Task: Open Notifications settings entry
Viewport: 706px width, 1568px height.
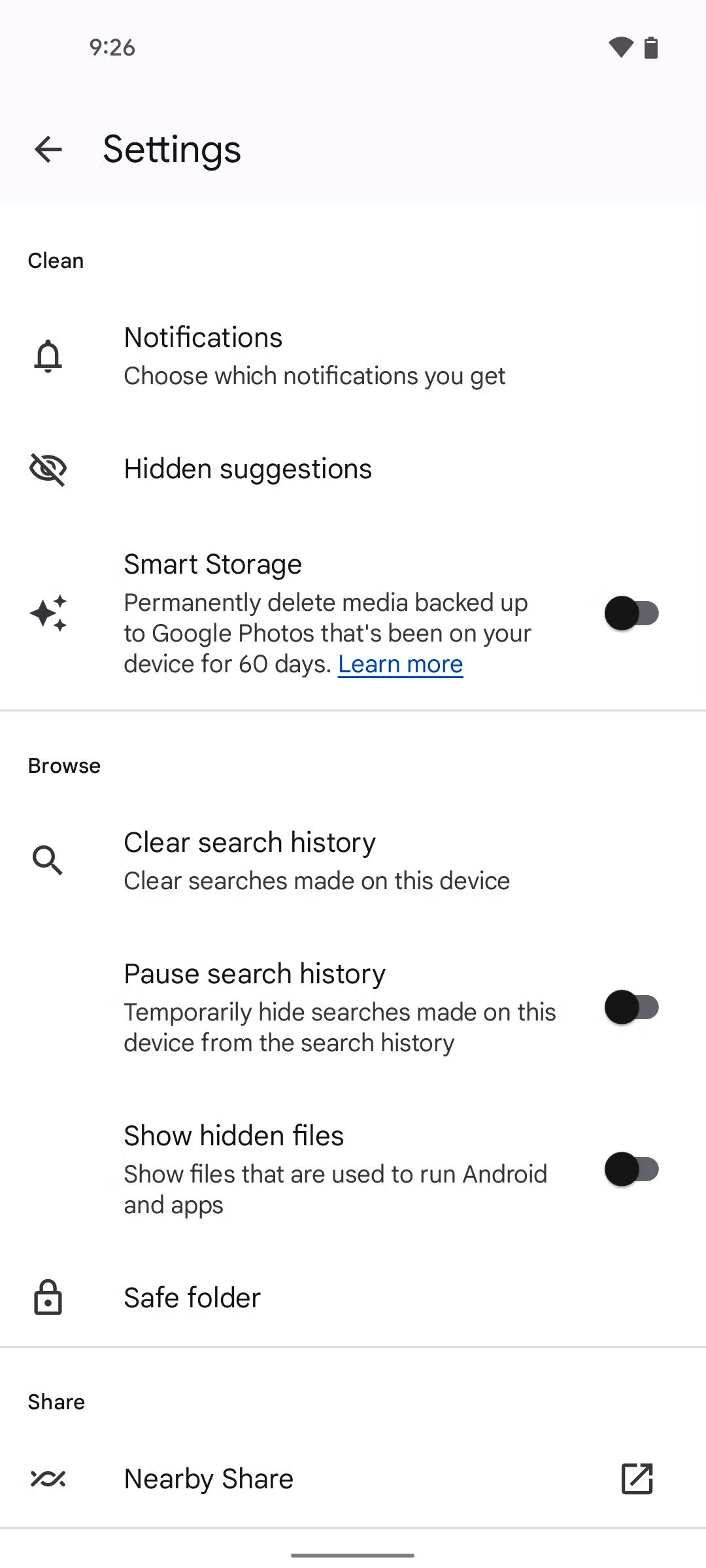Action: 353,356
